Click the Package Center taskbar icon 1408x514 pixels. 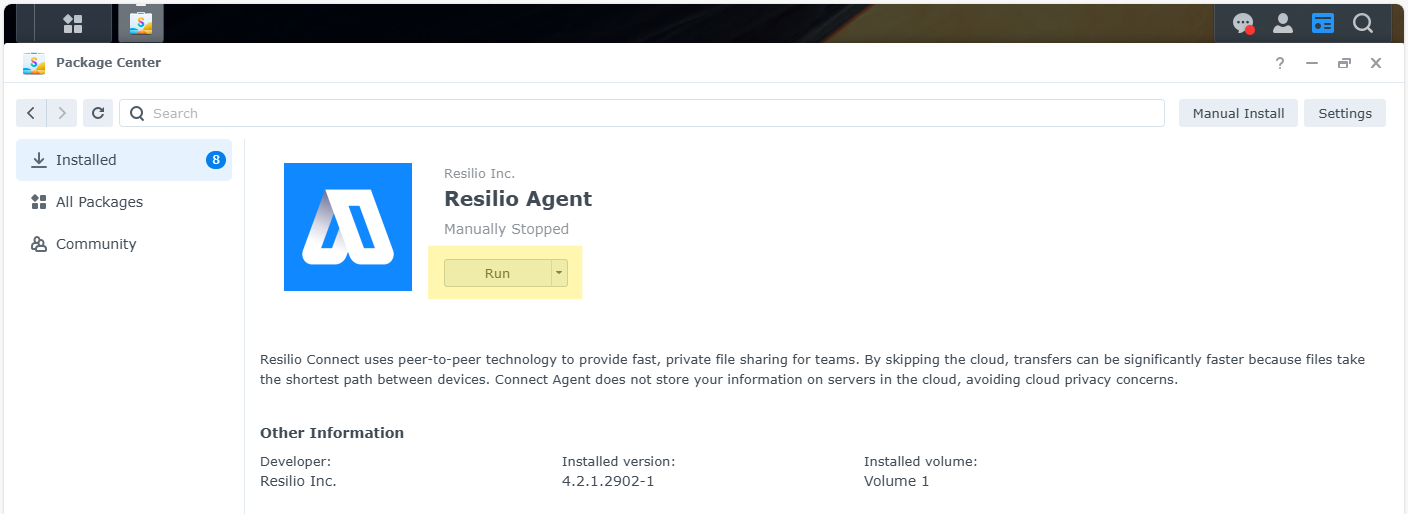[x=140, y=23]
